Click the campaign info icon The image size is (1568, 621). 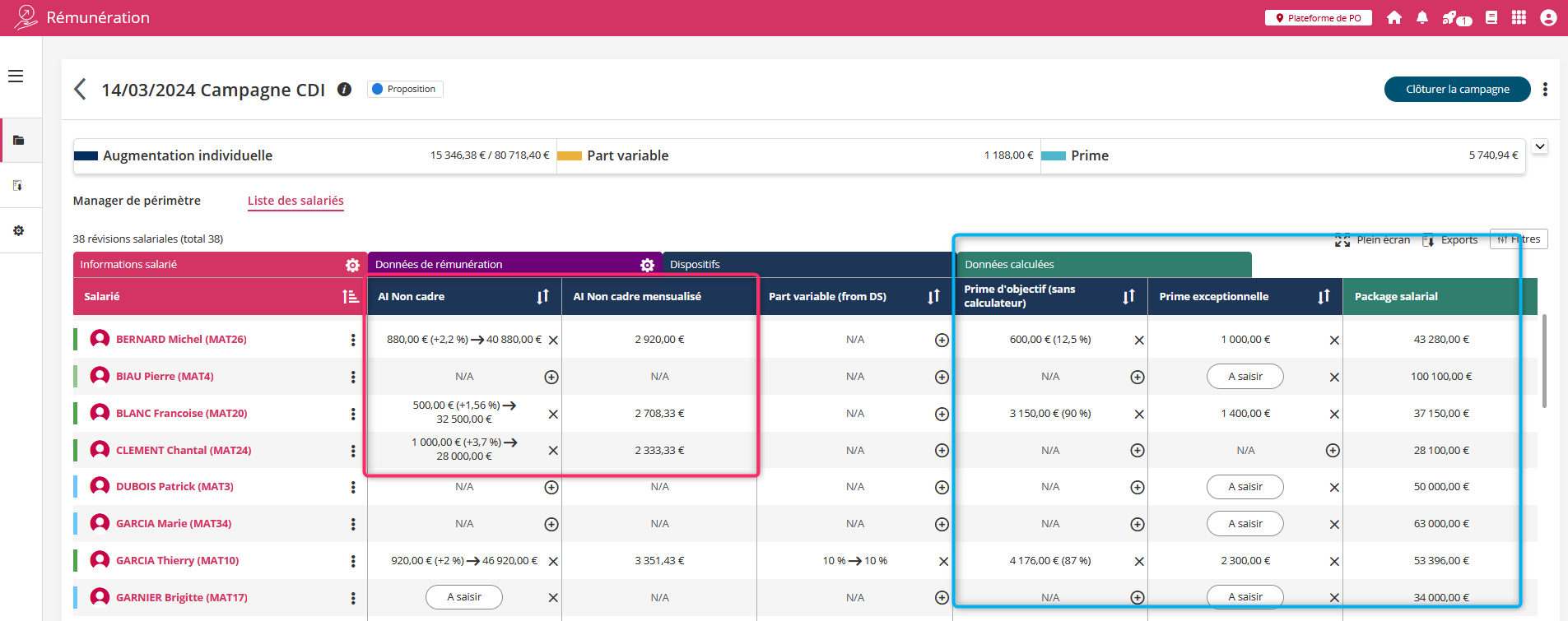[345, 90]
